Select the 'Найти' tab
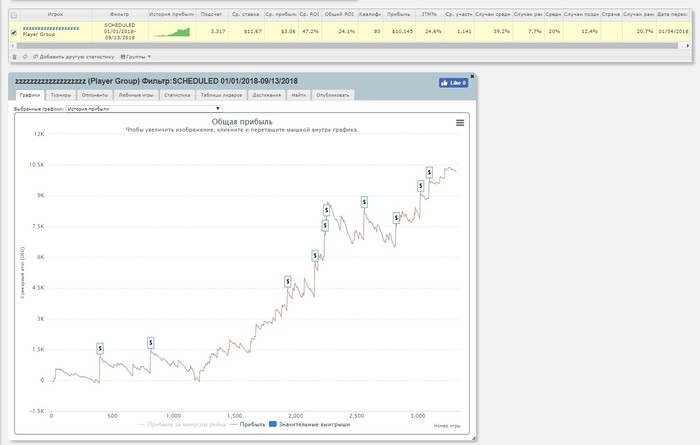 click(x=299, y=95)
